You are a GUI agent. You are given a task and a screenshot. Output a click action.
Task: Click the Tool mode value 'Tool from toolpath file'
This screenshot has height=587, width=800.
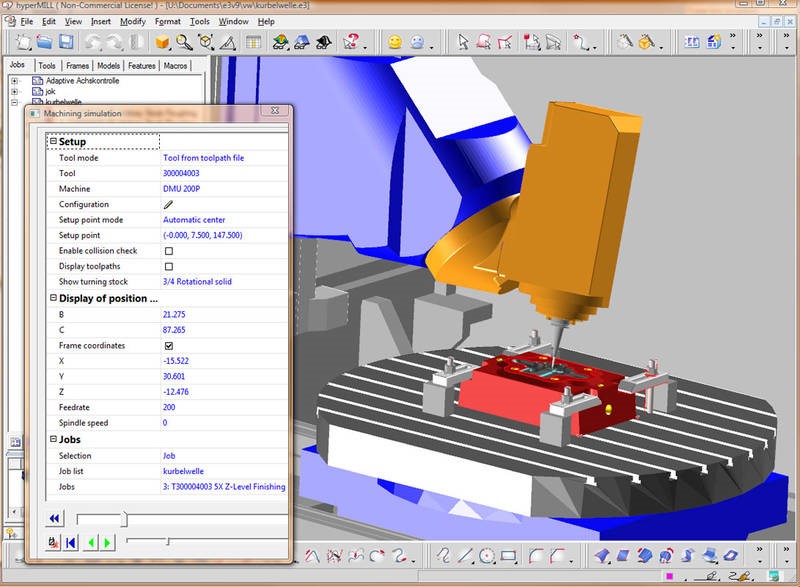[x=203, y=158]
